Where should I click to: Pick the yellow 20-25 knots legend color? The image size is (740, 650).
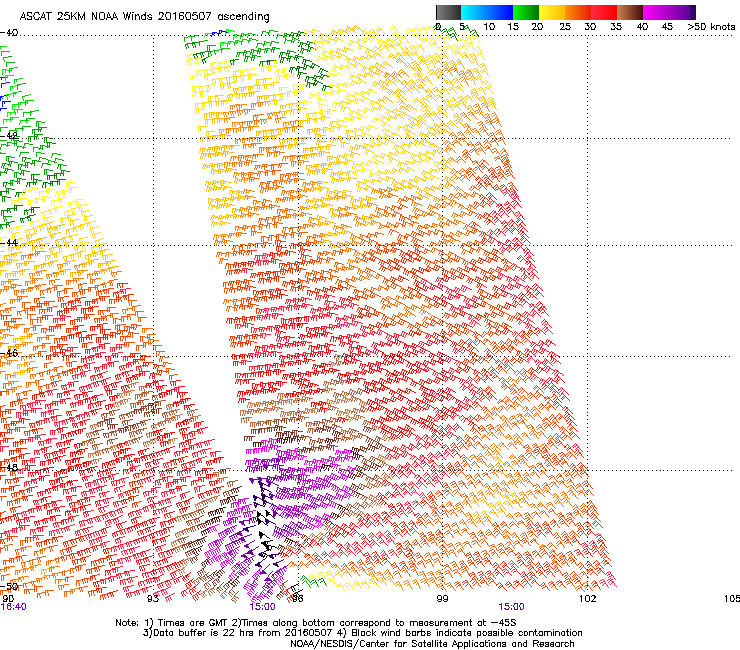point(552,12)
